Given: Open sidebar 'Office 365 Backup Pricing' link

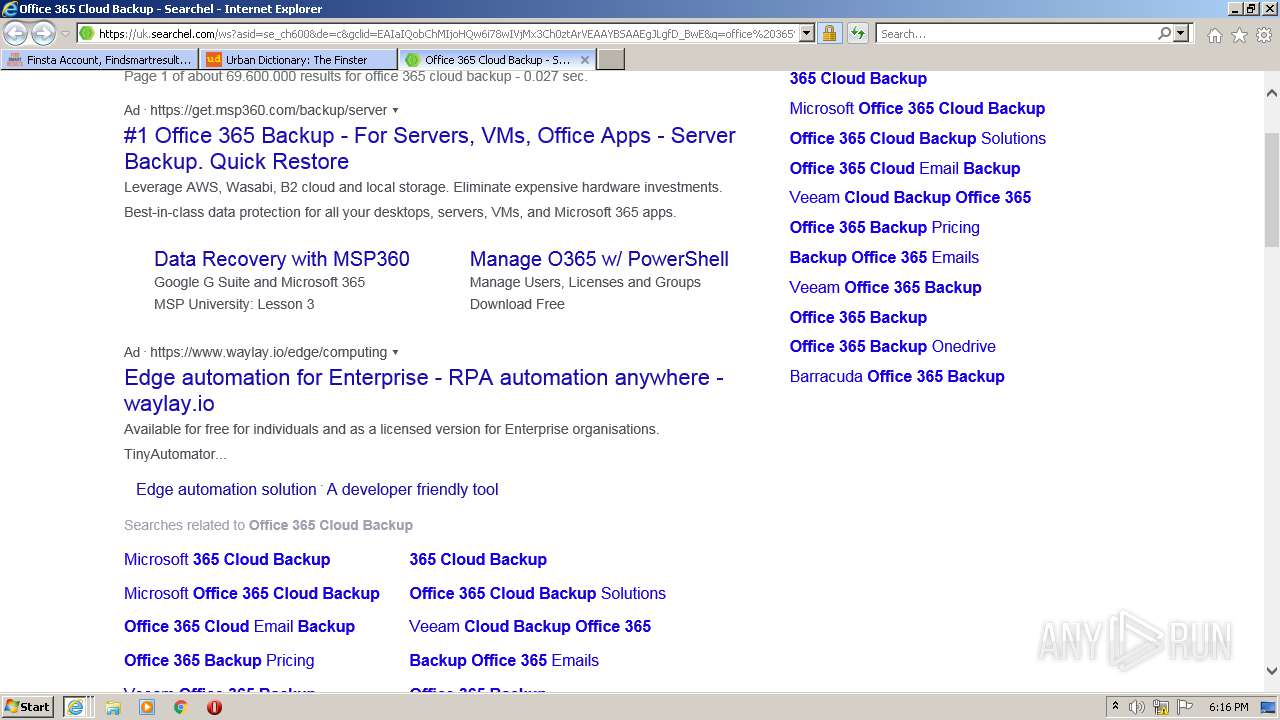Looking at the screenshot, I should coord(884,227).
